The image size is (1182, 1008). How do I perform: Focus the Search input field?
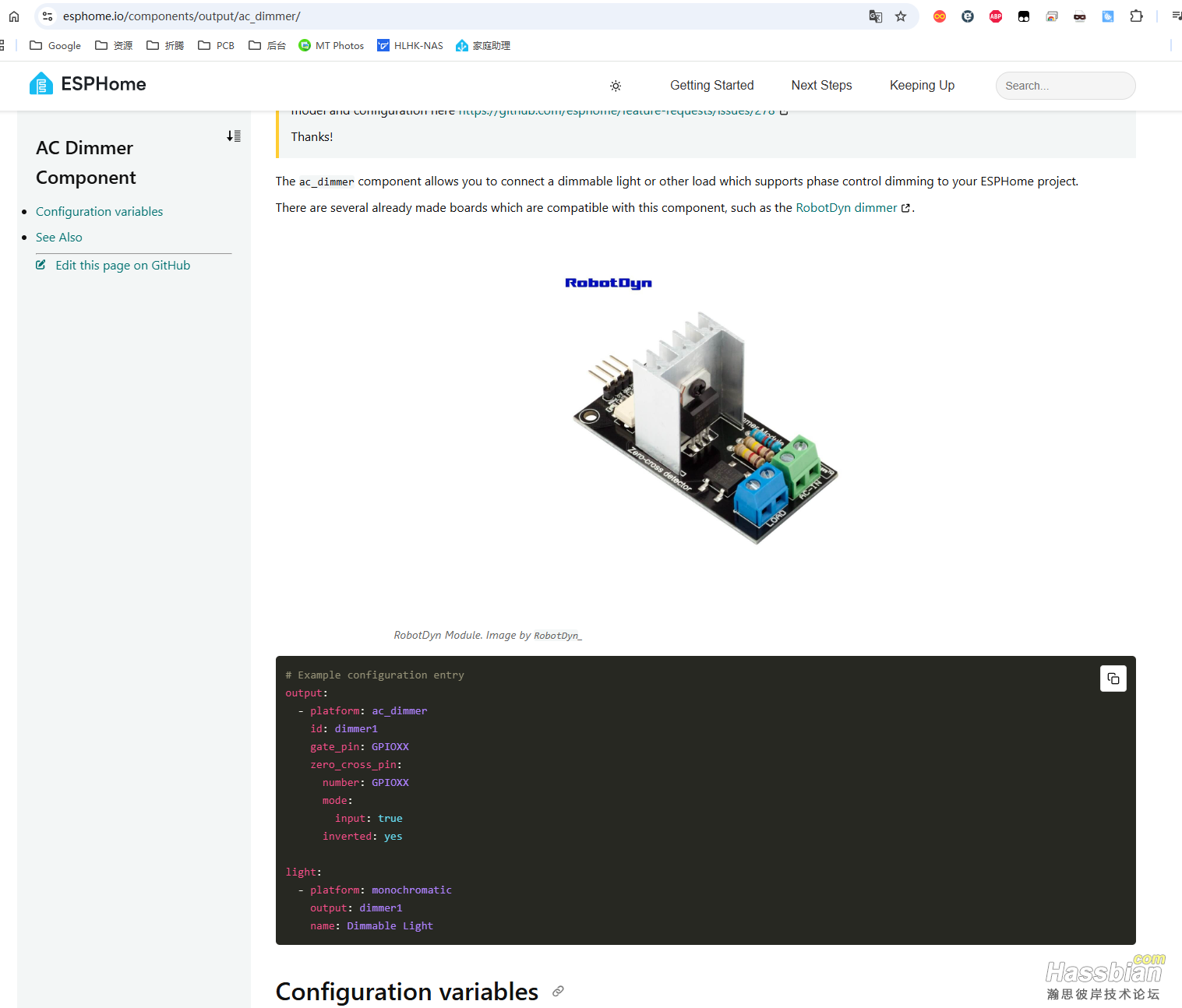click(x=1064, y=86)
